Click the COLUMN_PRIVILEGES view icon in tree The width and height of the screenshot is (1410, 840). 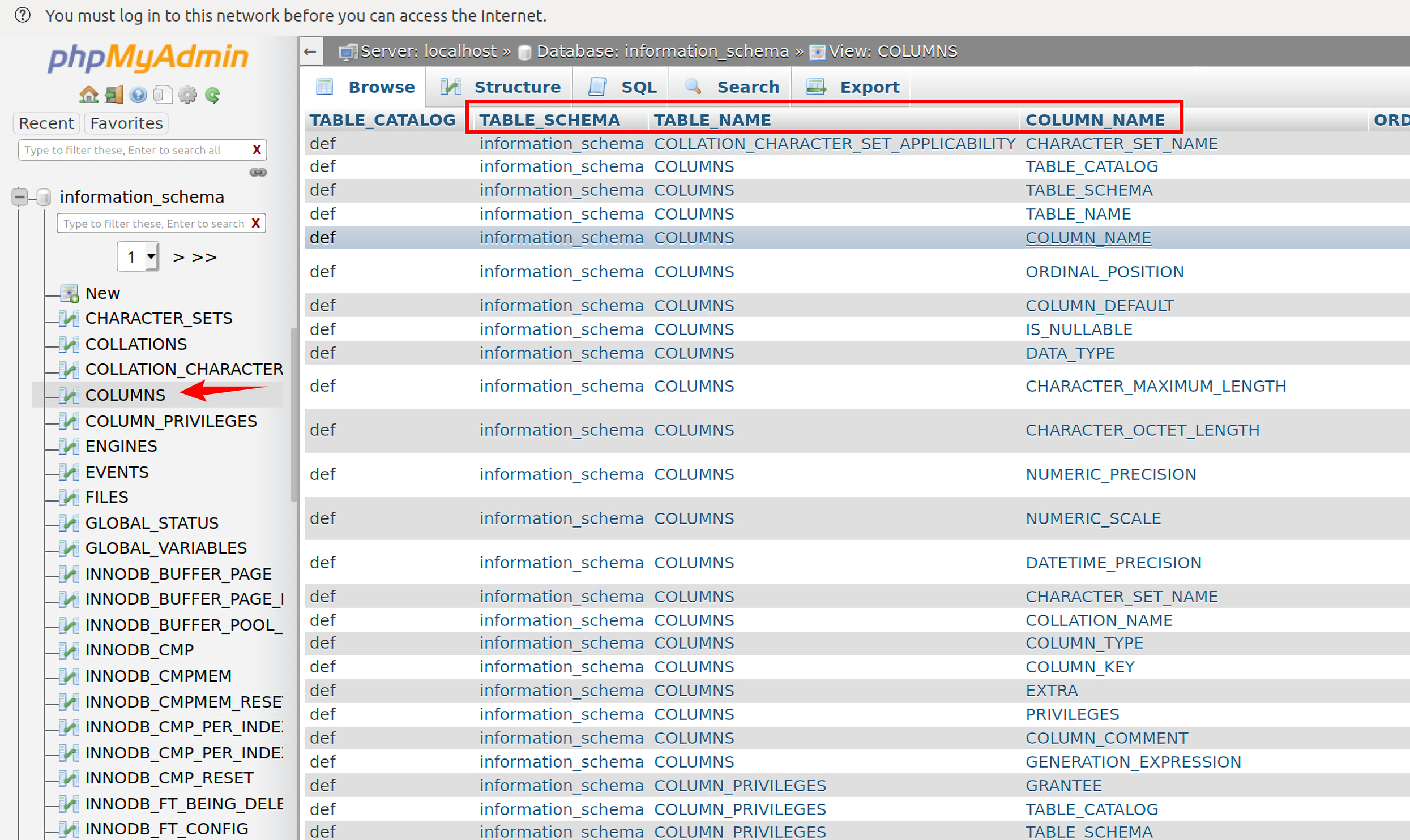click(x=69, y=421)
